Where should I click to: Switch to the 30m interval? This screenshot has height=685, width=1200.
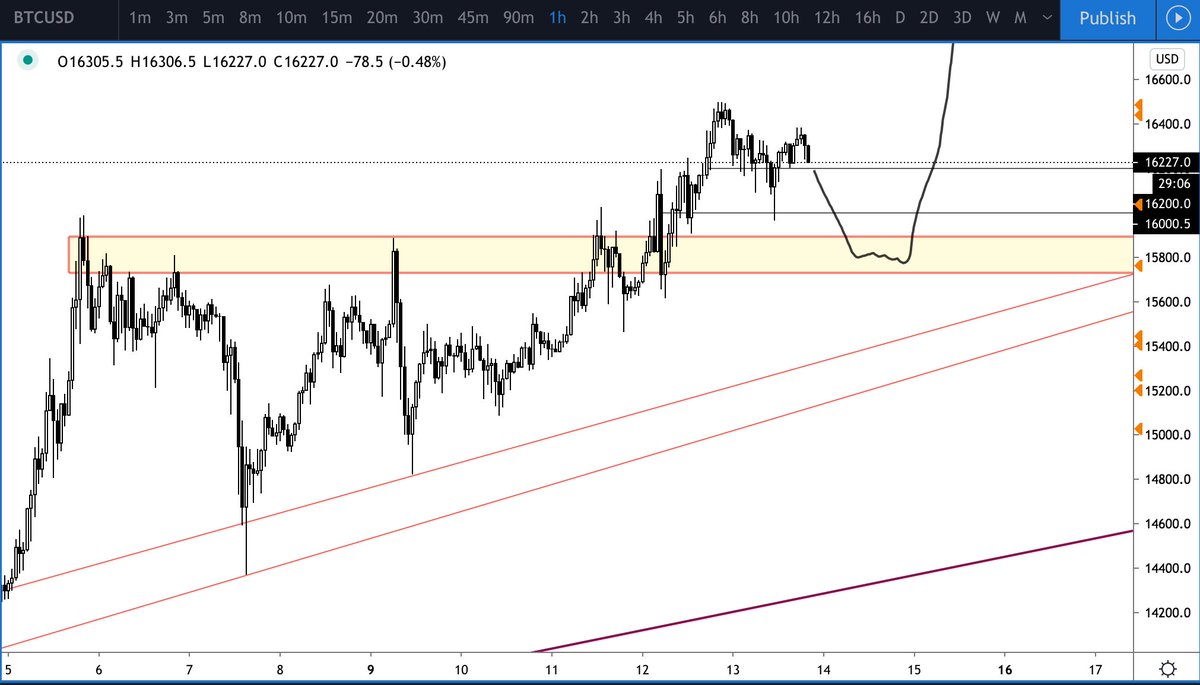point(428,18)
